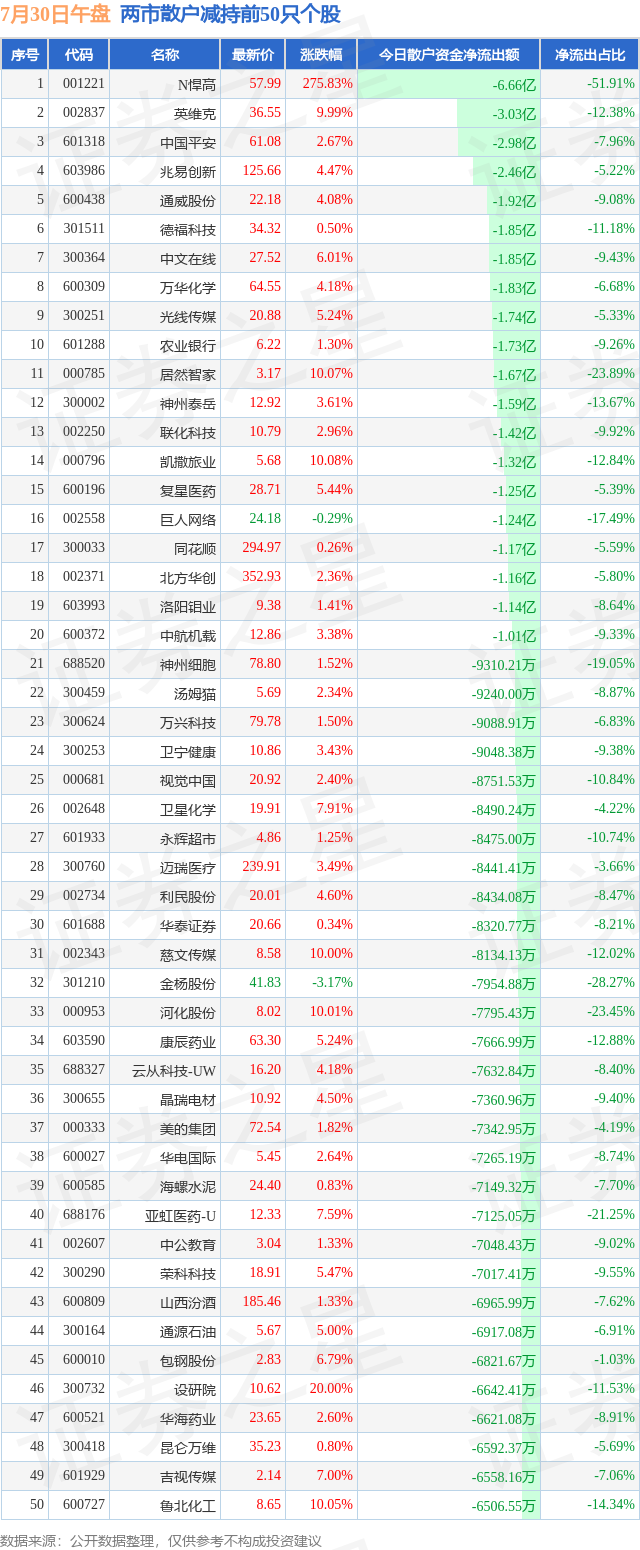This screenshot has height=1550, width=640.
Task: Select stock name 海螺水泥
Action: pyautogui.click(x=188, y=1186)
